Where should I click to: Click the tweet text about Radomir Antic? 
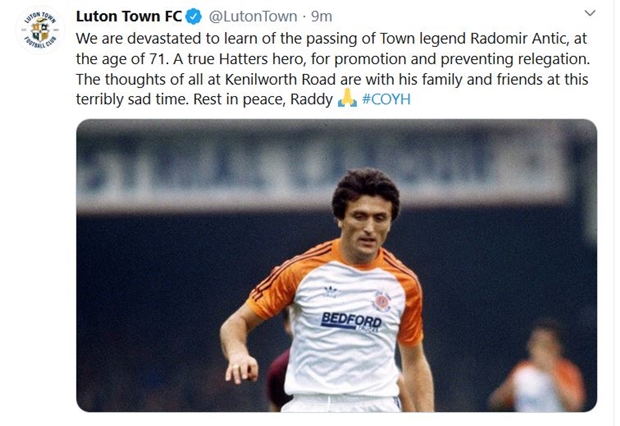(x=333, y=69)
